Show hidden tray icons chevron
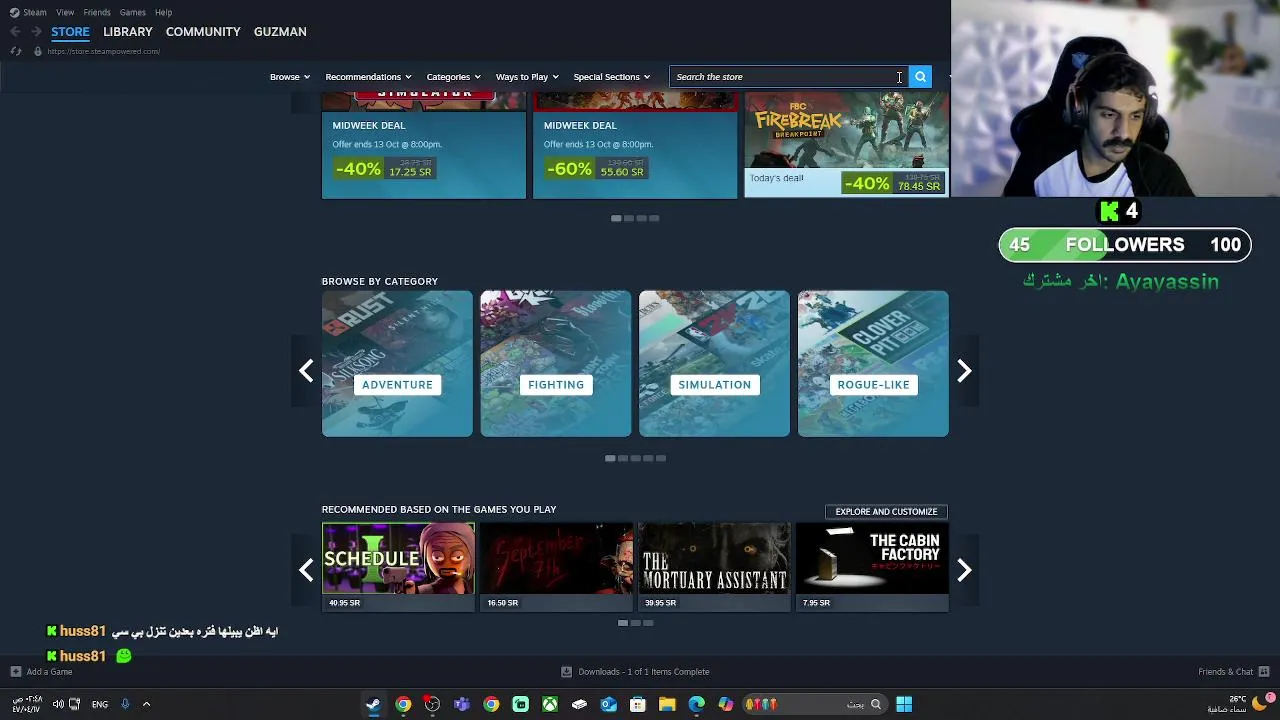 tap(146, 704)
